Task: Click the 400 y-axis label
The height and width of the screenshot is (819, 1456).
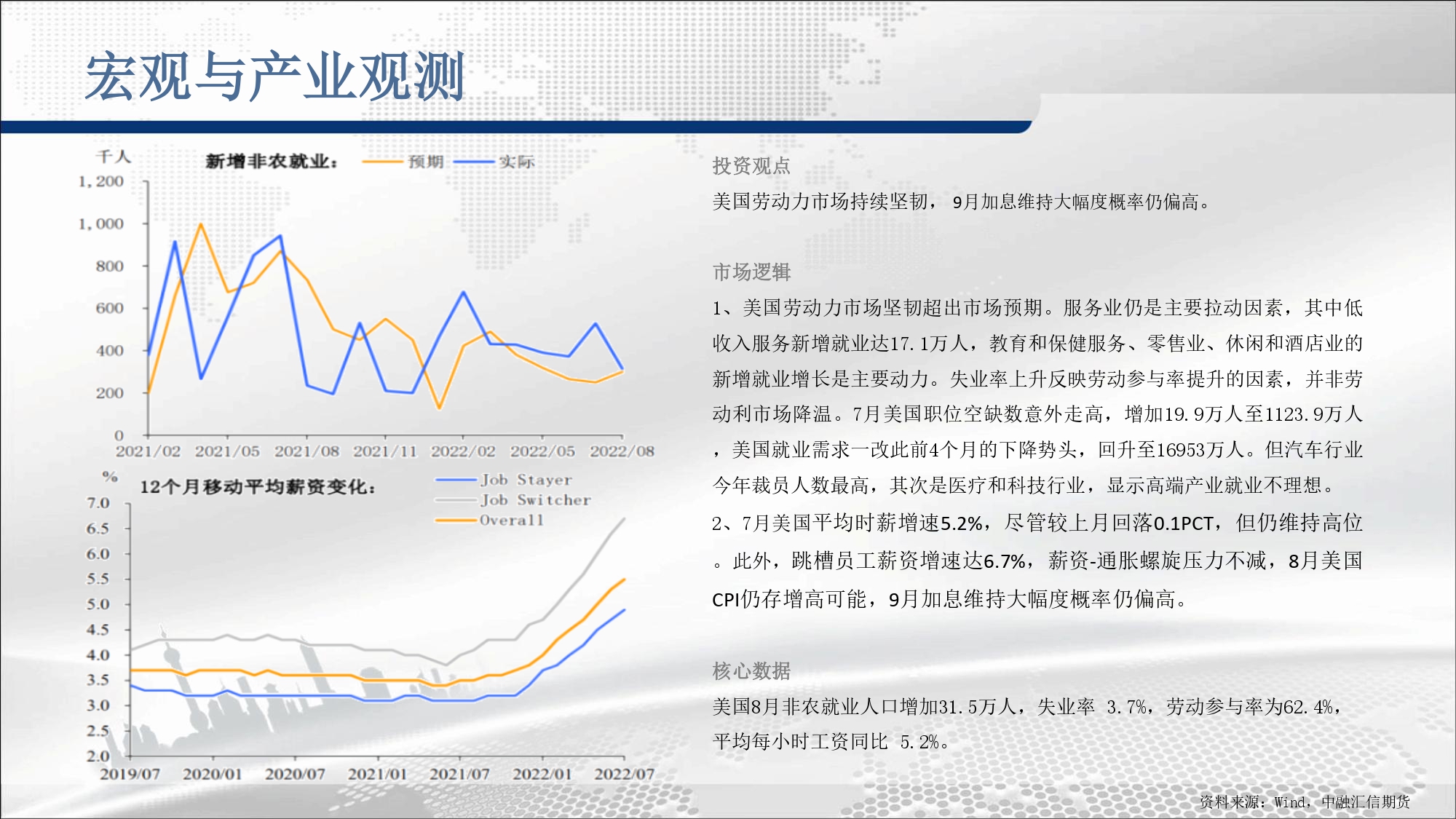Action: (x=110, y=350)
